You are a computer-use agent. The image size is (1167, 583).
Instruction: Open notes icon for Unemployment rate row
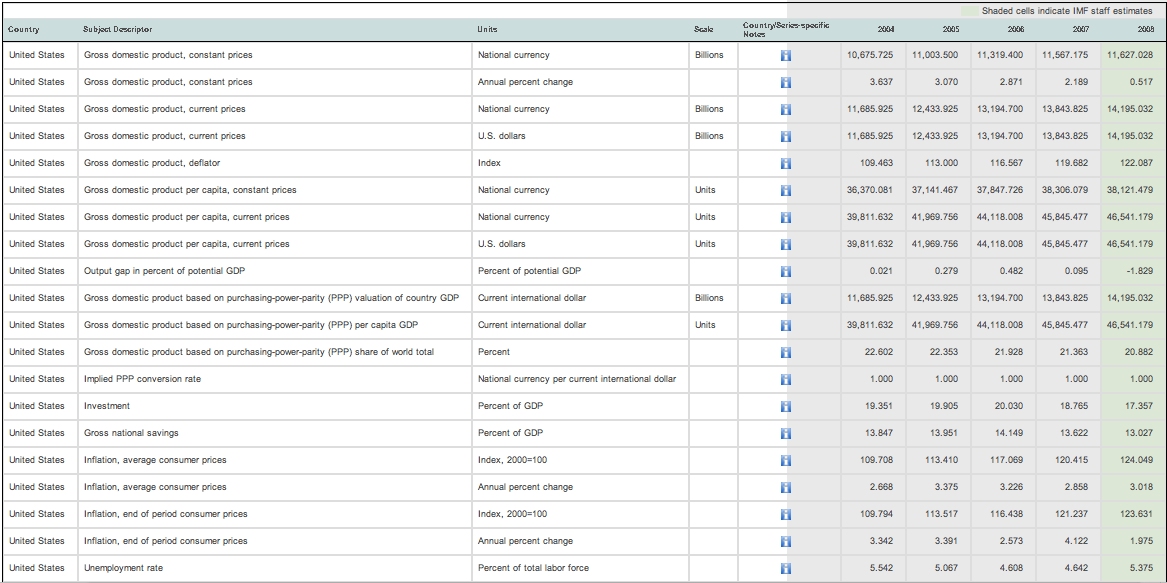point(786,568)
